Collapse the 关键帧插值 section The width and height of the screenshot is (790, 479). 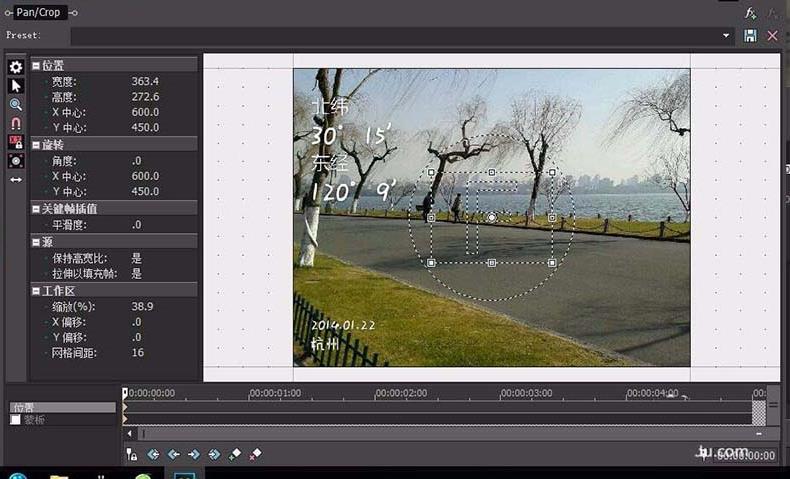click(36, 209)
